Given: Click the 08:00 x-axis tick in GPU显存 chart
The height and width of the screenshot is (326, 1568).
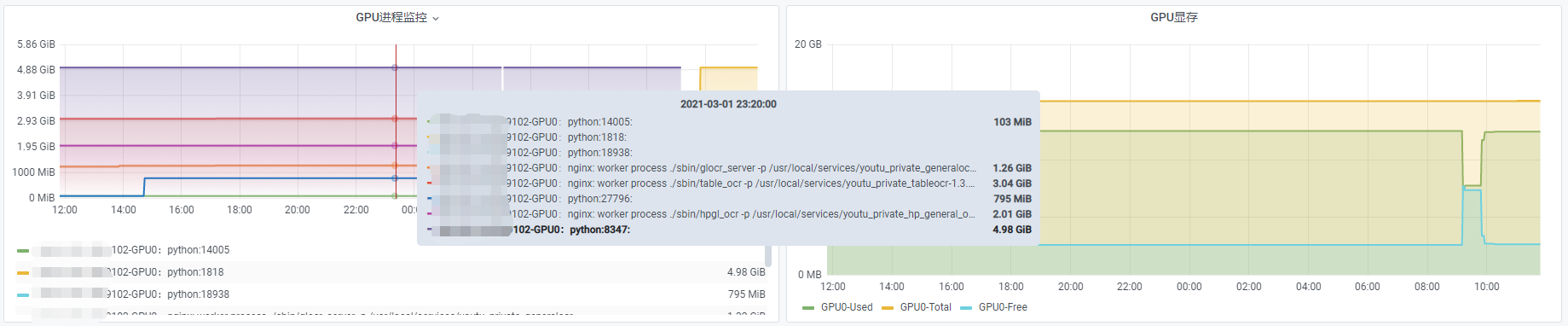Looking at the screenshot, I should 1427,287.
